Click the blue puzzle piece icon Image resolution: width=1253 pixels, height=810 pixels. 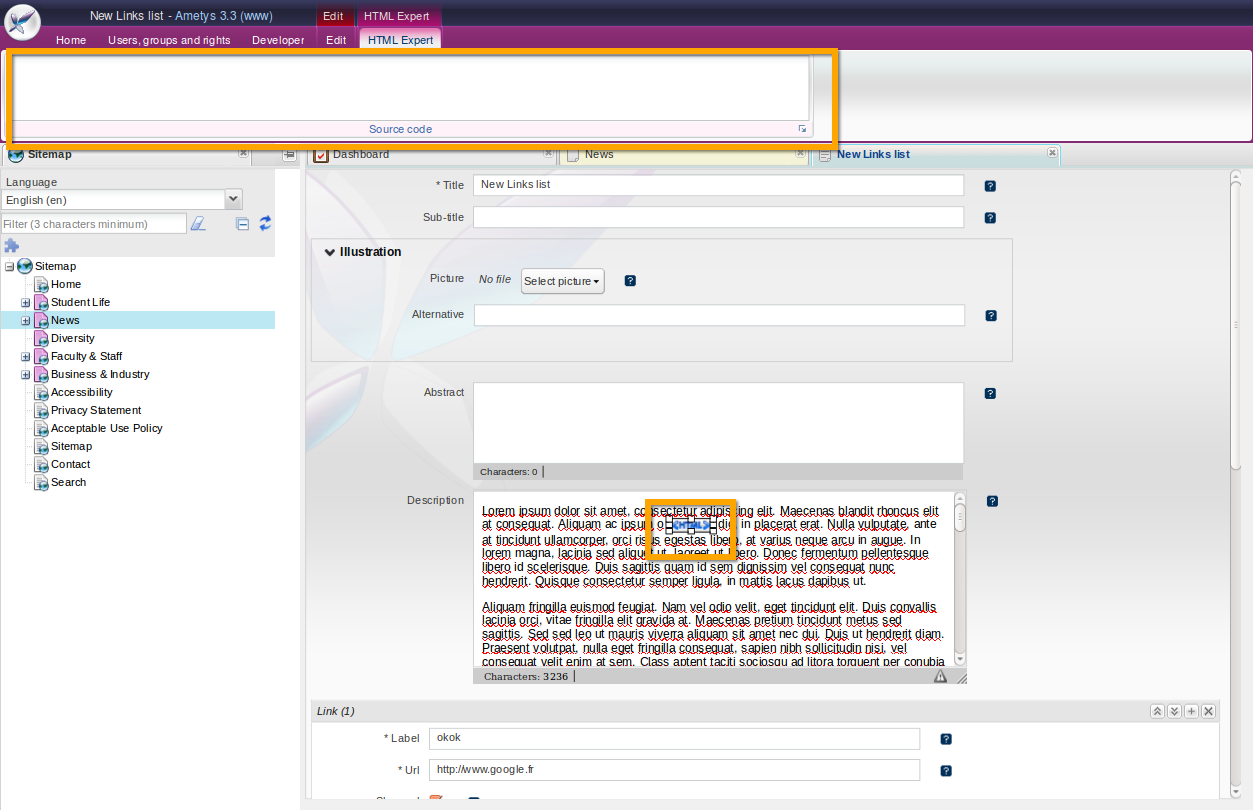pos(12,246)
